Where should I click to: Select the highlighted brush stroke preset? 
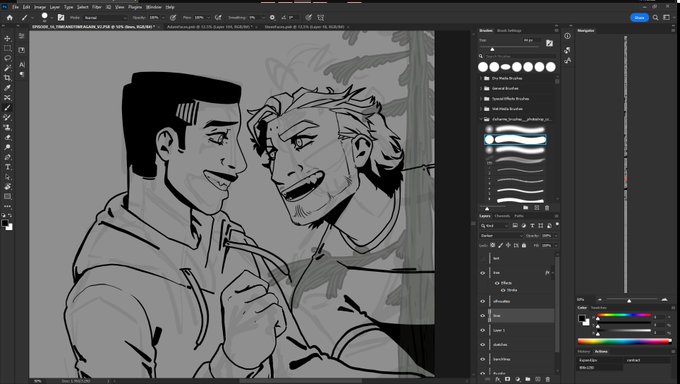click(x=515, y=140)
